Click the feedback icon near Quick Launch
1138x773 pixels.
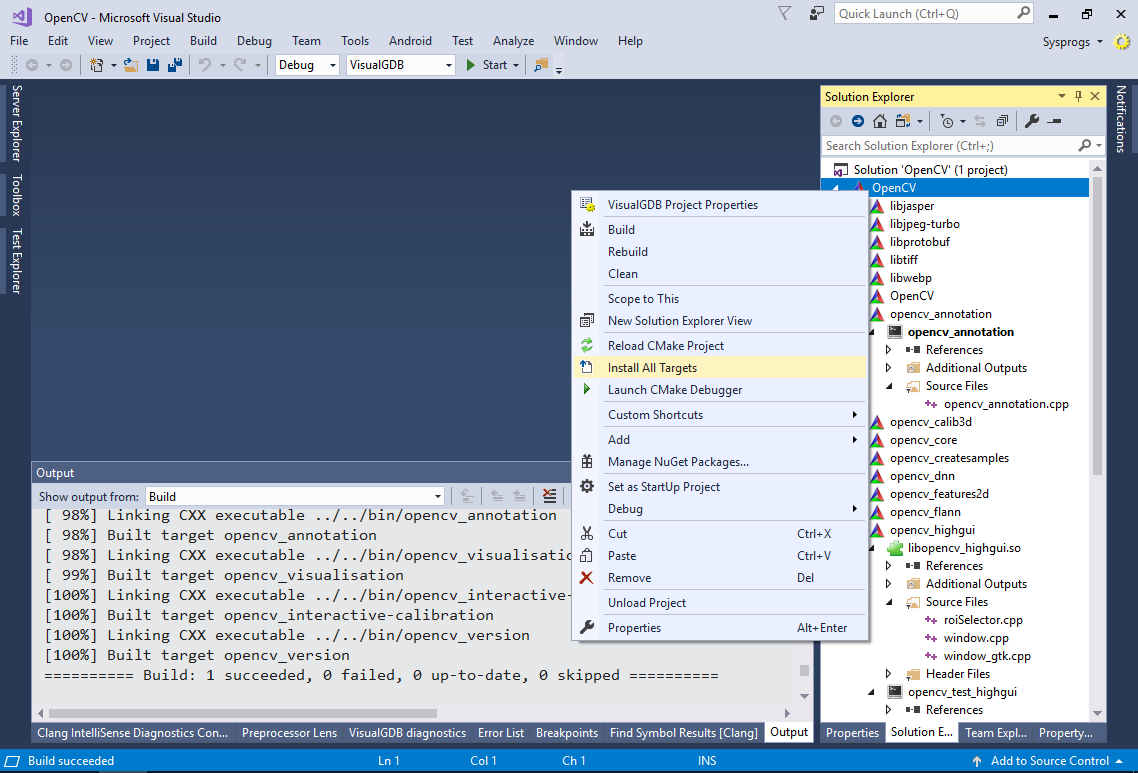point(817,14)
